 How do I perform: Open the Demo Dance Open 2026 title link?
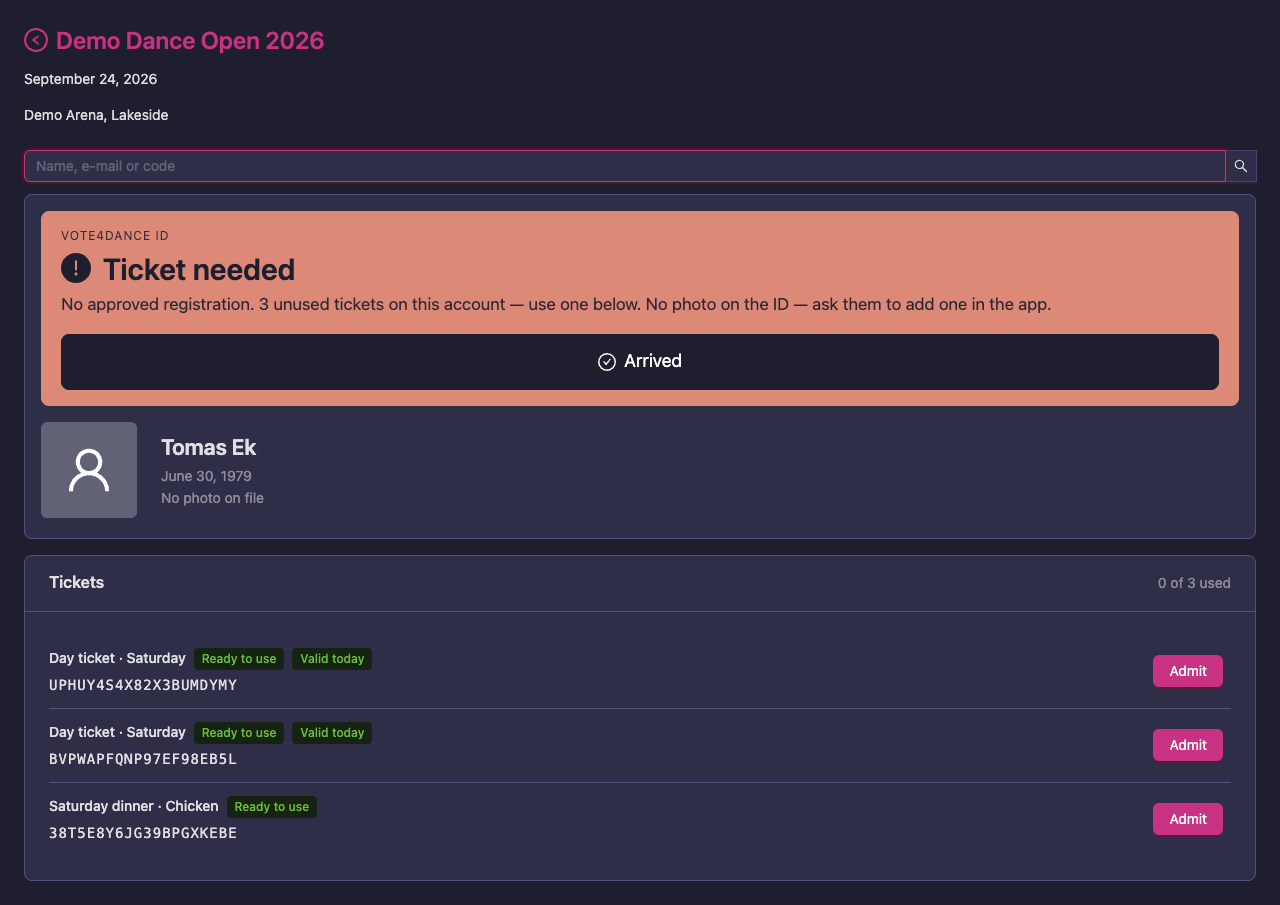190,40
